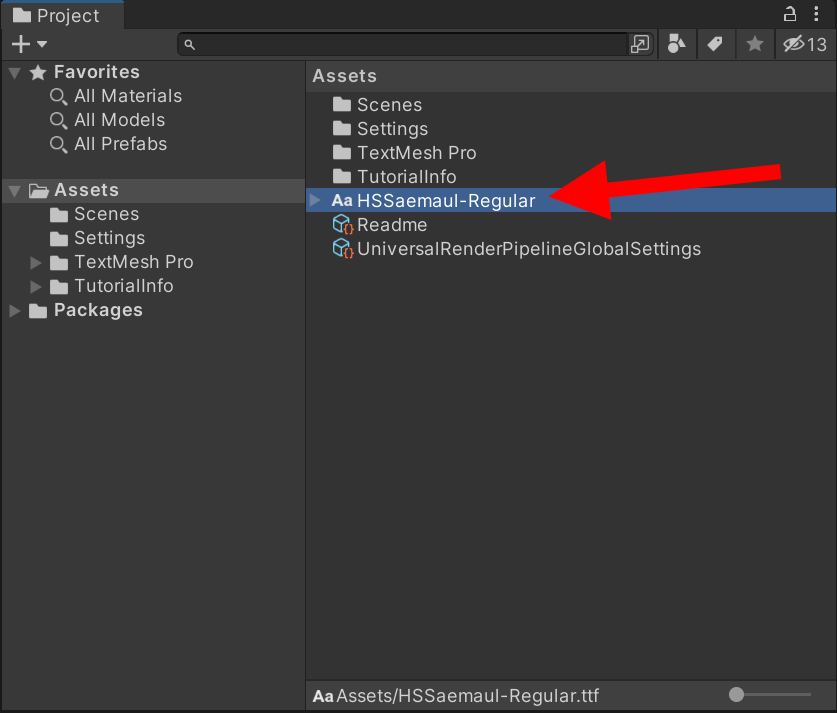This screenshot has width=837, height=713.
Task: Toggle hidden packages visibility (13)
Action: point(805,44)
